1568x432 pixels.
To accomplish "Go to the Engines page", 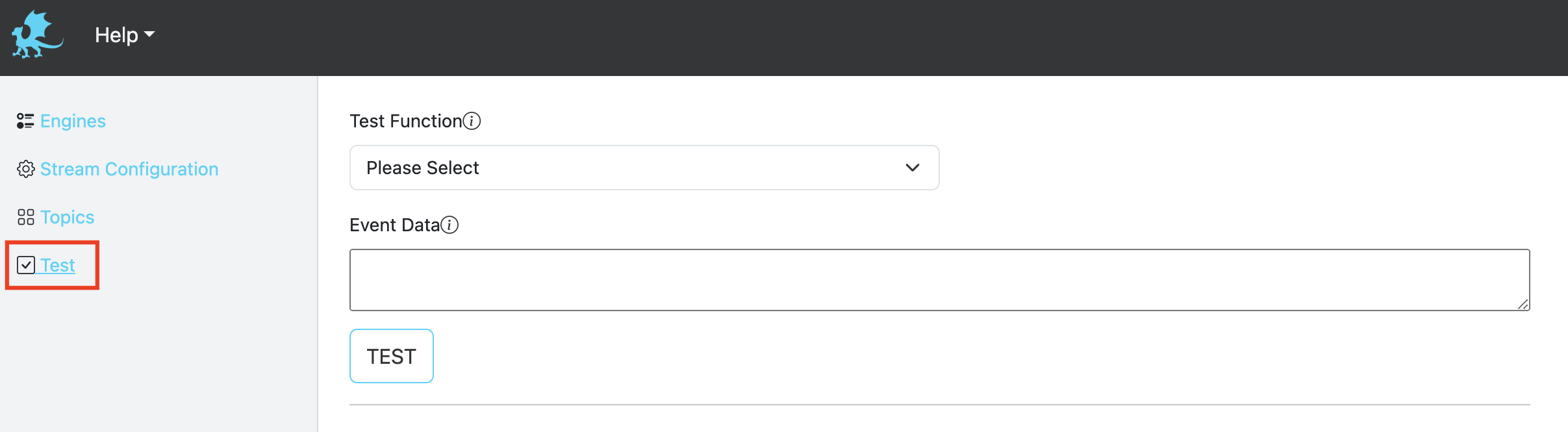I will (x=73, y=121).
